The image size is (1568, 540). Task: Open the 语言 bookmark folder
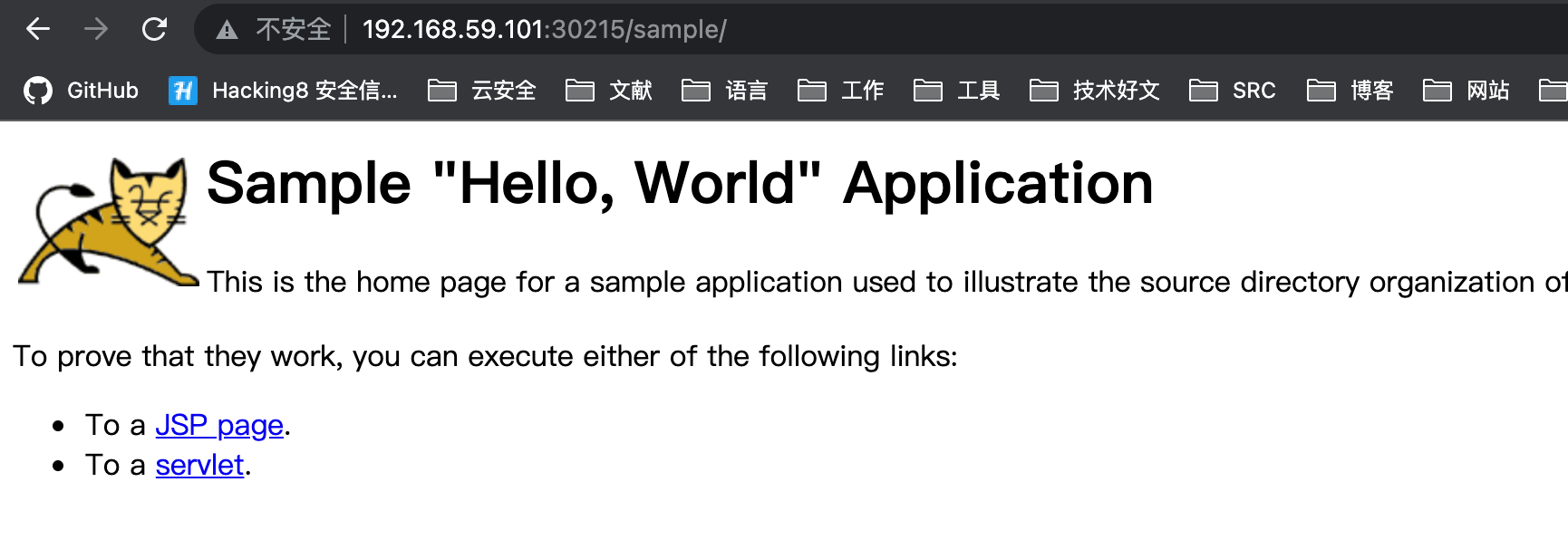725,91
